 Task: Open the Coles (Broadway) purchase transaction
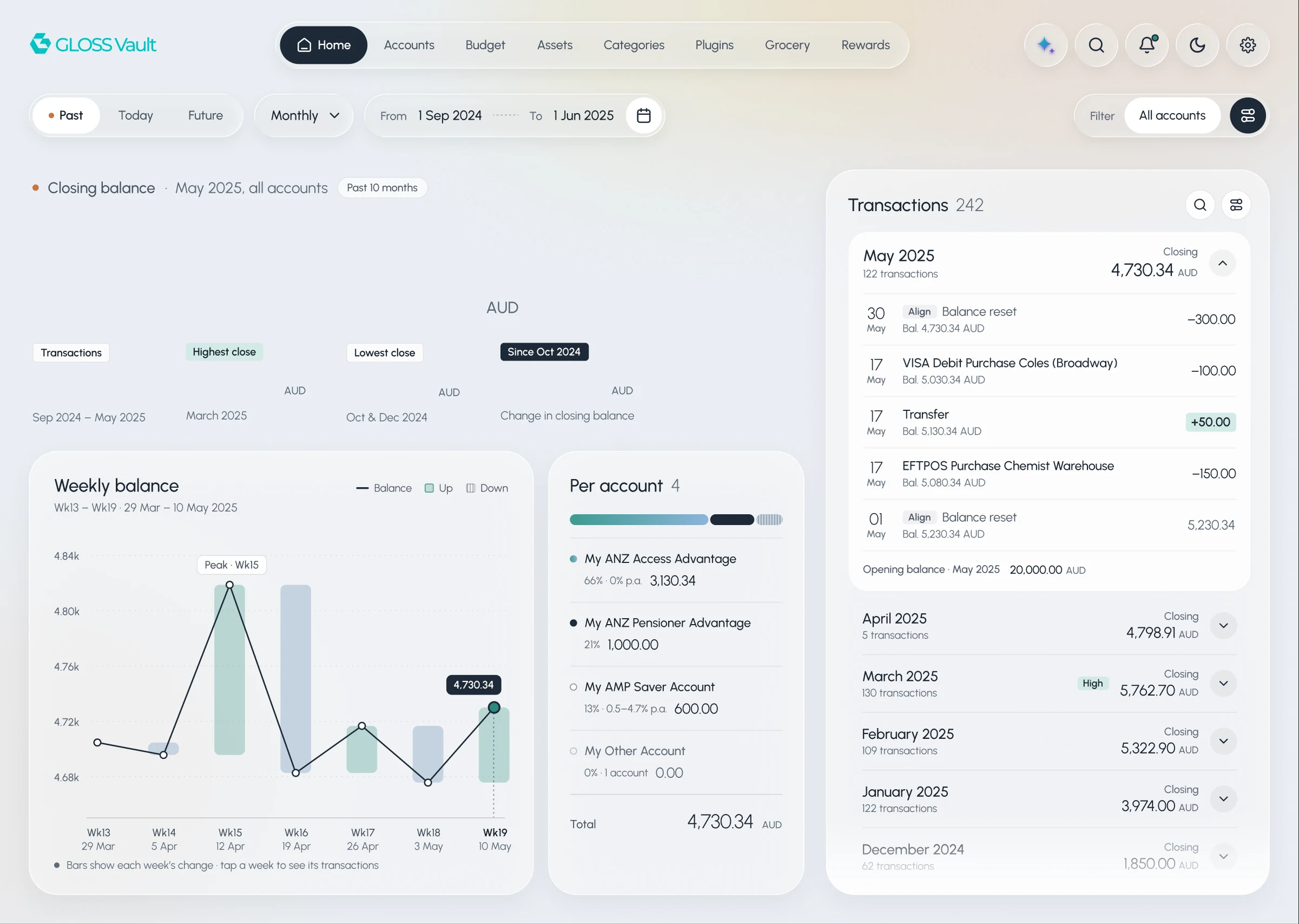1049,371
